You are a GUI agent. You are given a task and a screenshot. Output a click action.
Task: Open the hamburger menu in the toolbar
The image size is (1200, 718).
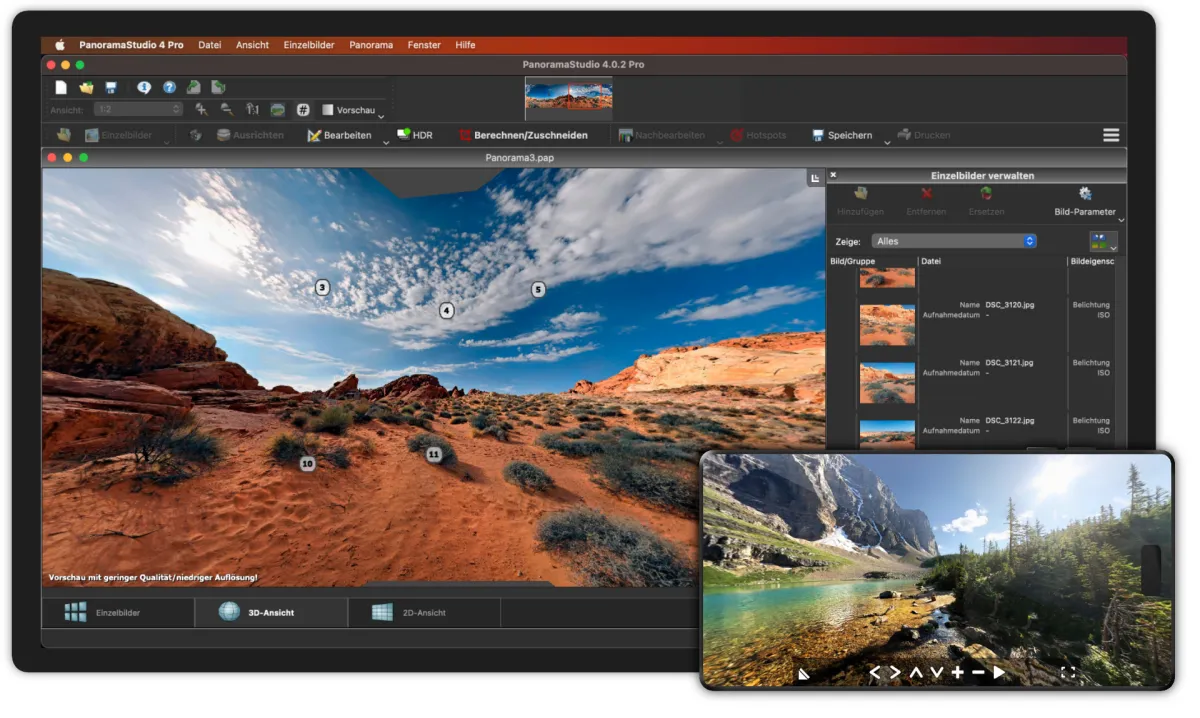point(1110,135)
